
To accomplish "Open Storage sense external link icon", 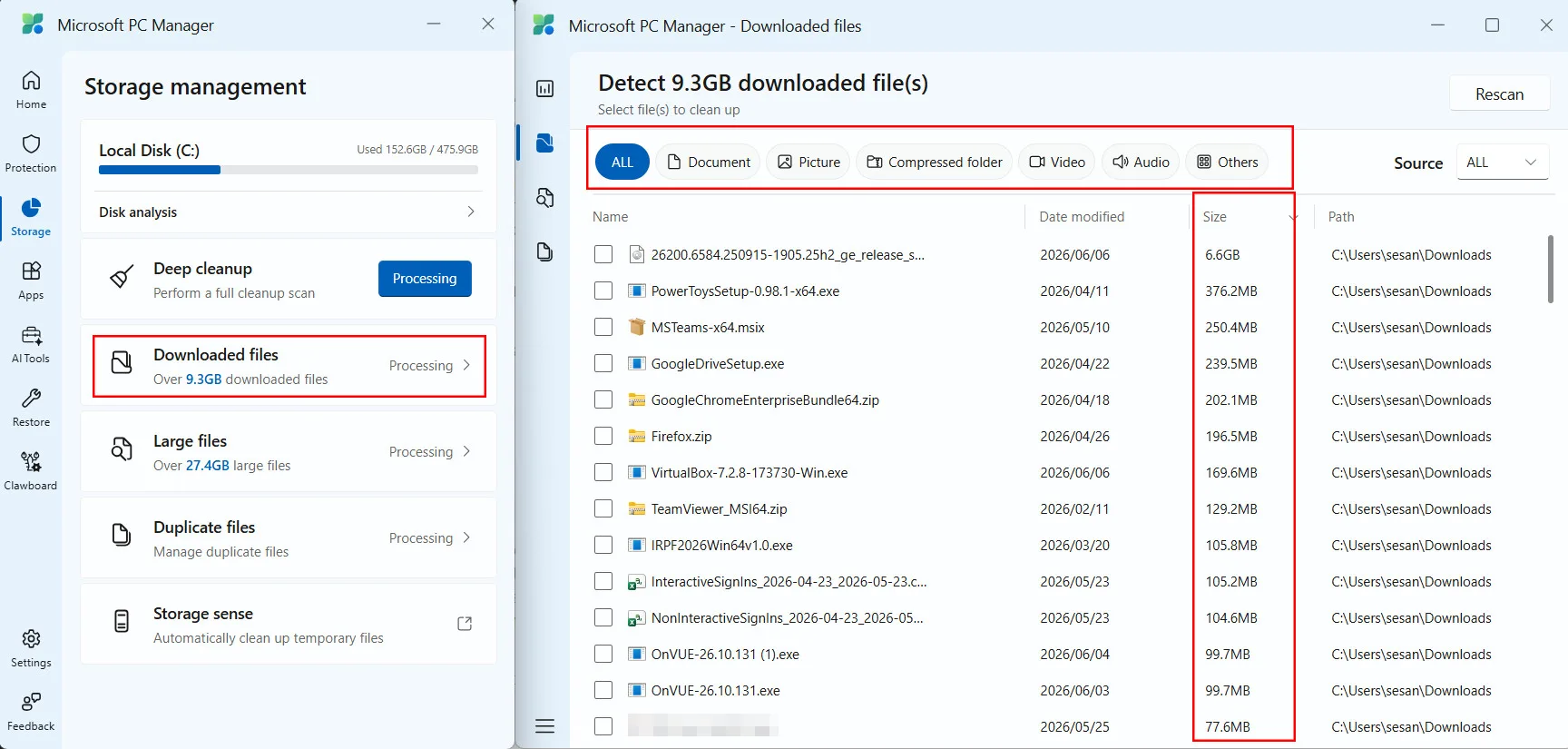I will tap(465, 624).
